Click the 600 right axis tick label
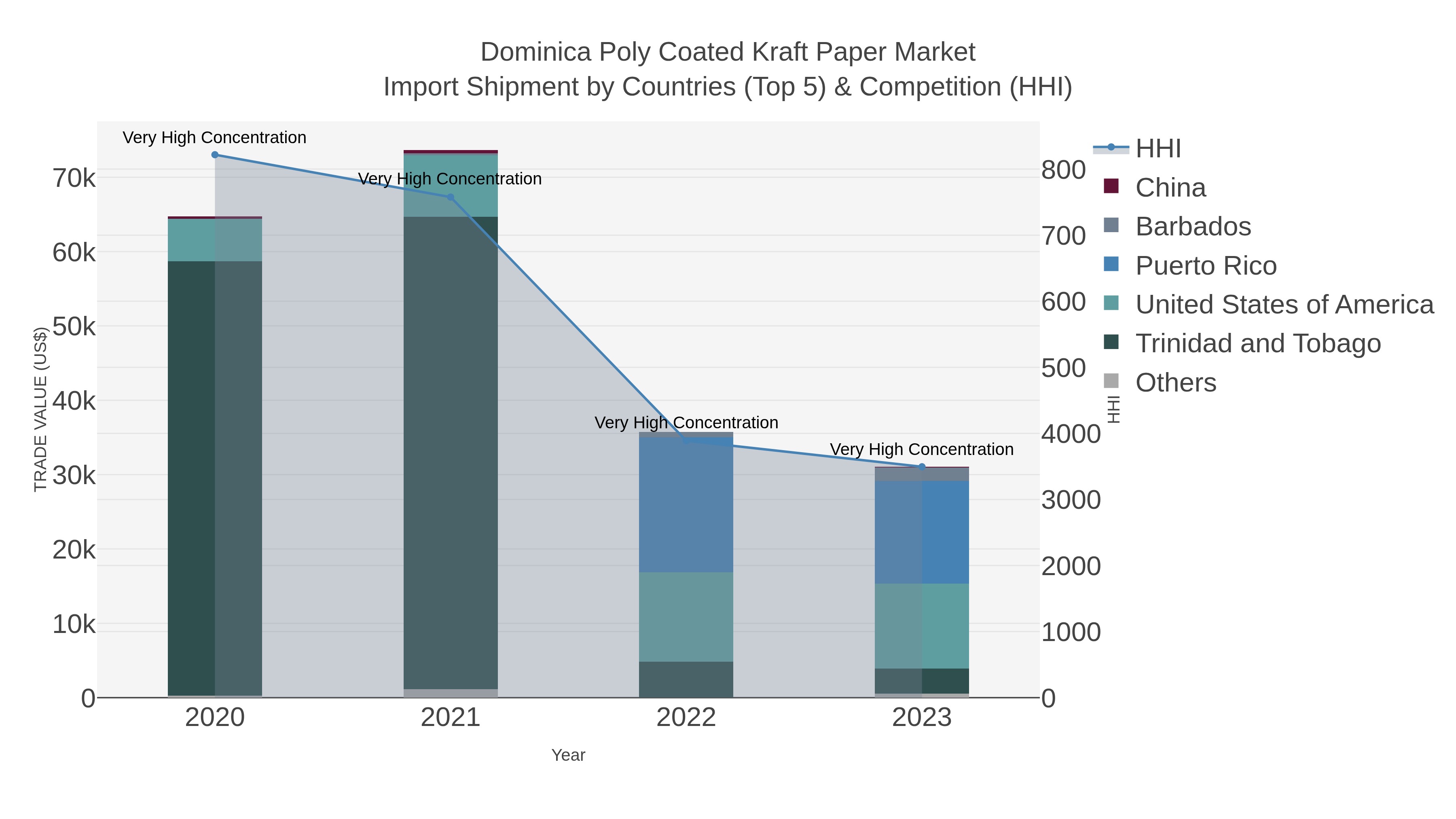Screen dimensions: 1456x819 point(1064,302)
